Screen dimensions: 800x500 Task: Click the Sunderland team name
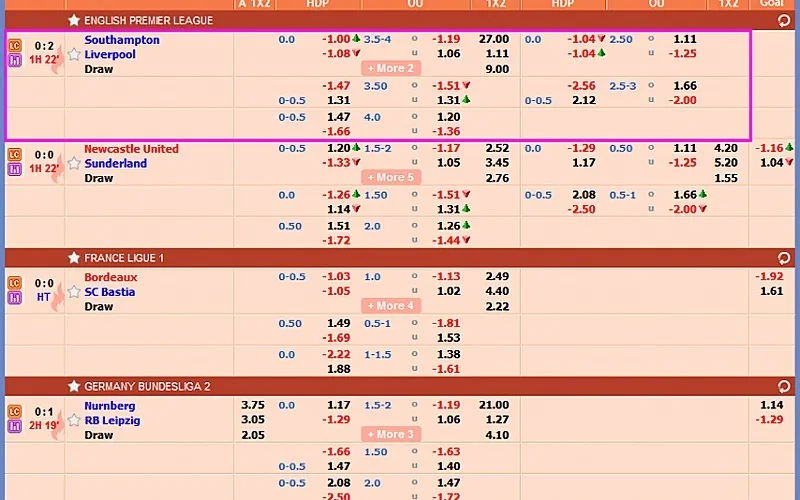[115, 163]
